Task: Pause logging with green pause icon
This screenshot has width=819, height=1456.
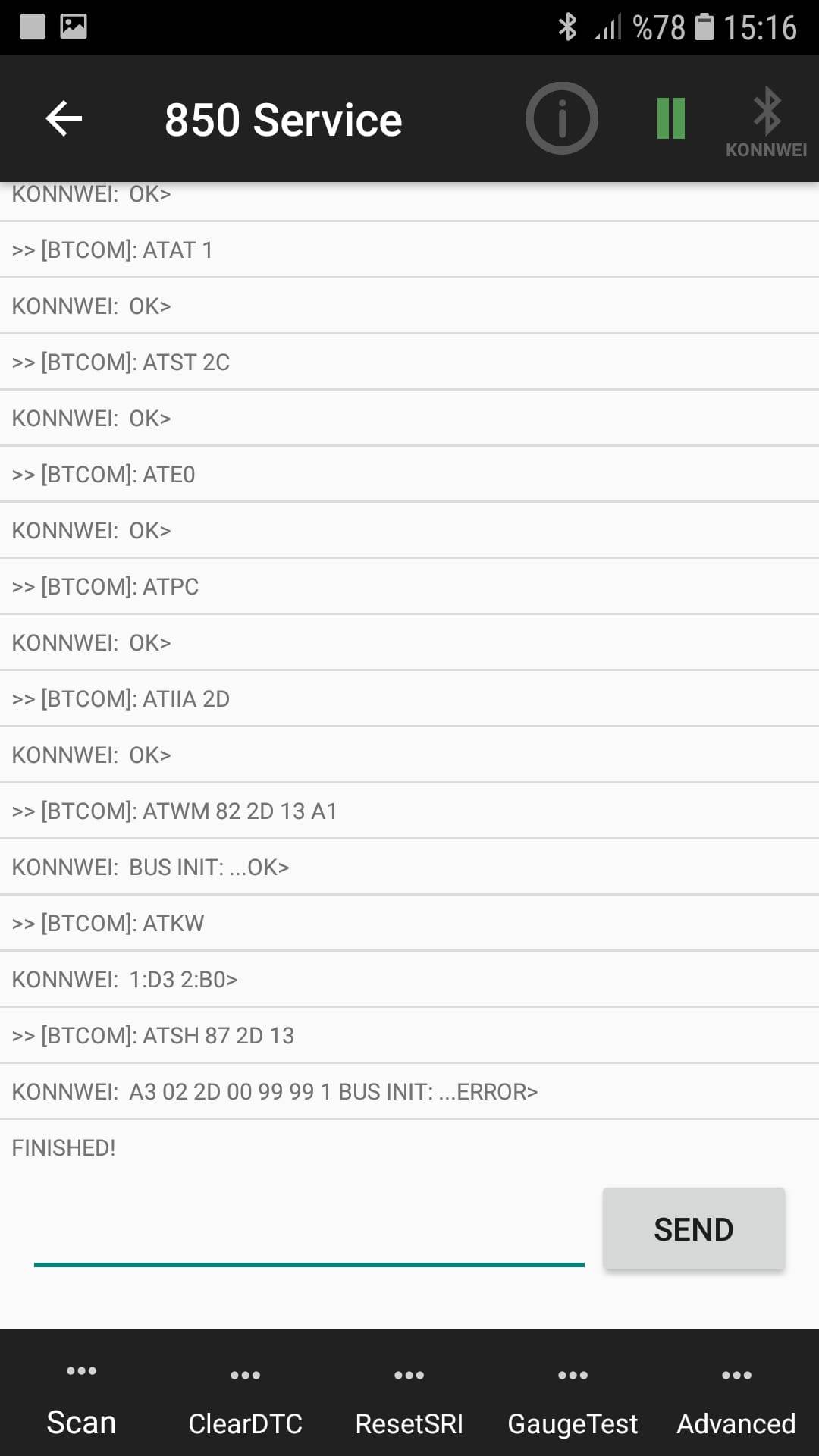Action: (671, 119)
